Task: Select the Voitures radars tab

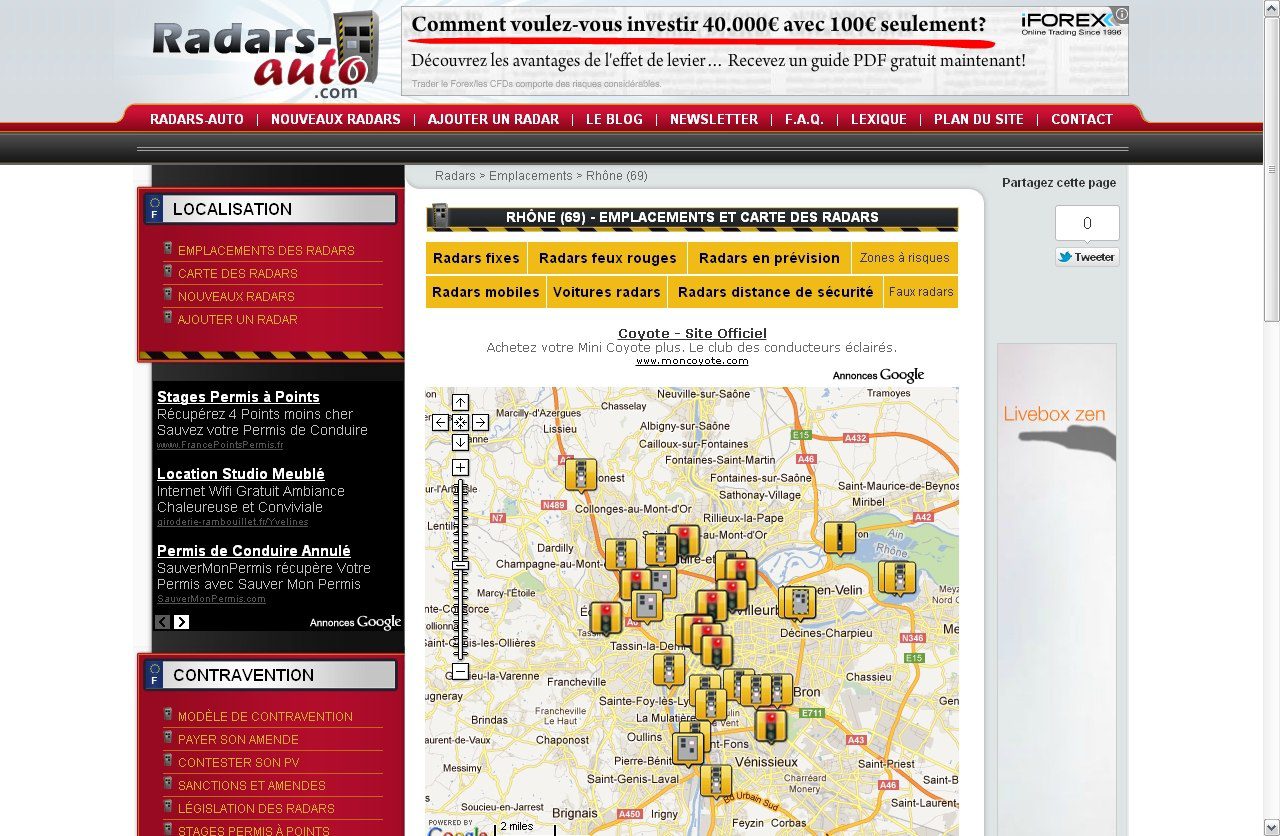Action: (606, 292)
